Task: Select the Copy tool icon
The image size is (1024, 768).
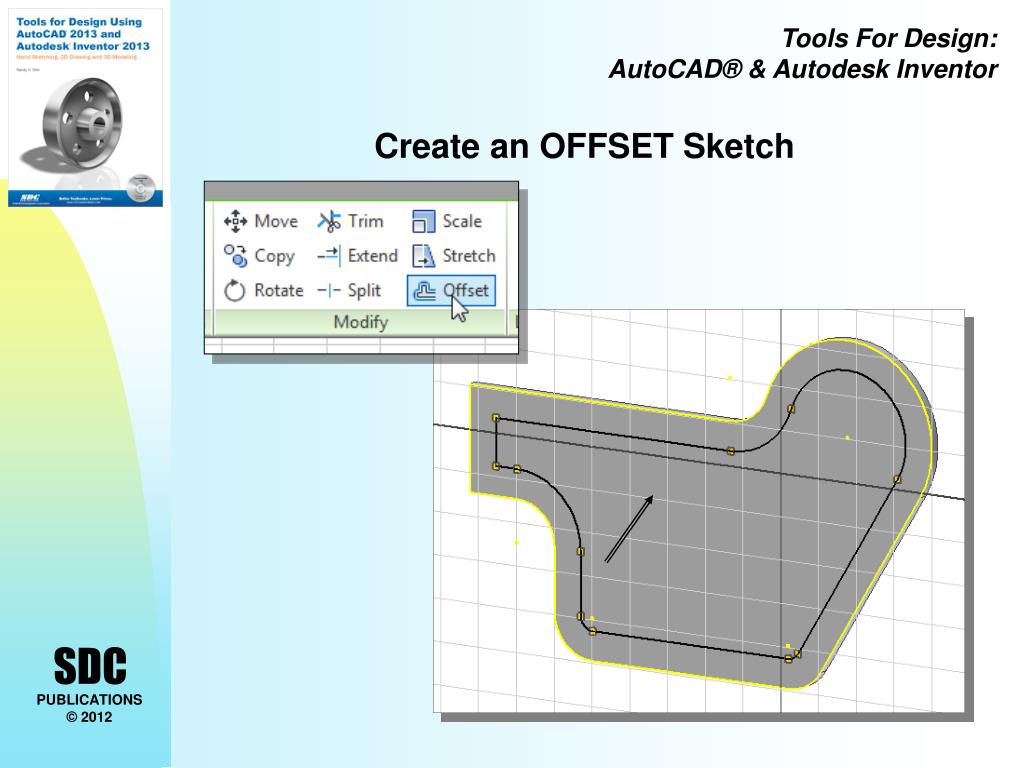Action: [235, 256]
